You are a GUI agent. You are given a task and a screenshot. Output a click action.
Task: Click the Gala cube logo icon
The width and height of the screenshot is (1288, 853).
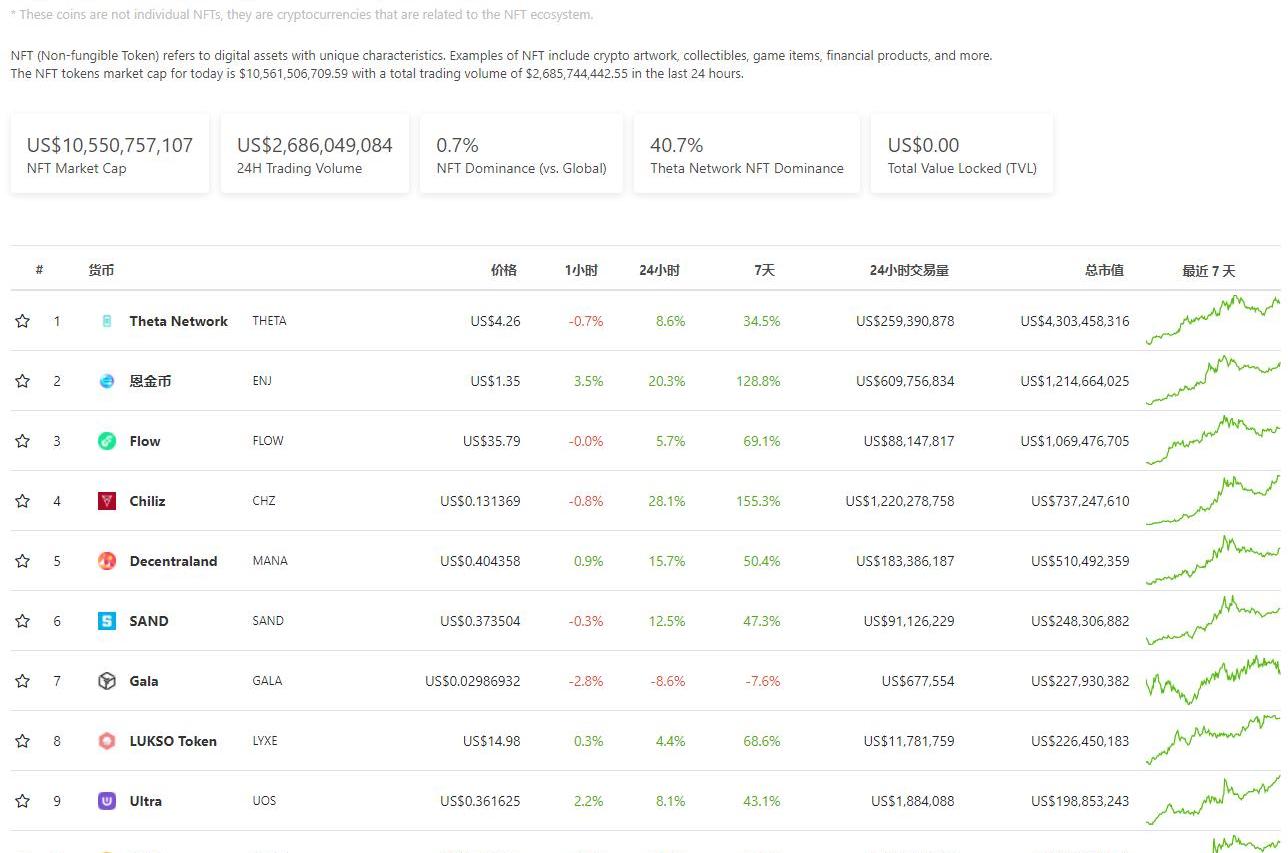107,681
